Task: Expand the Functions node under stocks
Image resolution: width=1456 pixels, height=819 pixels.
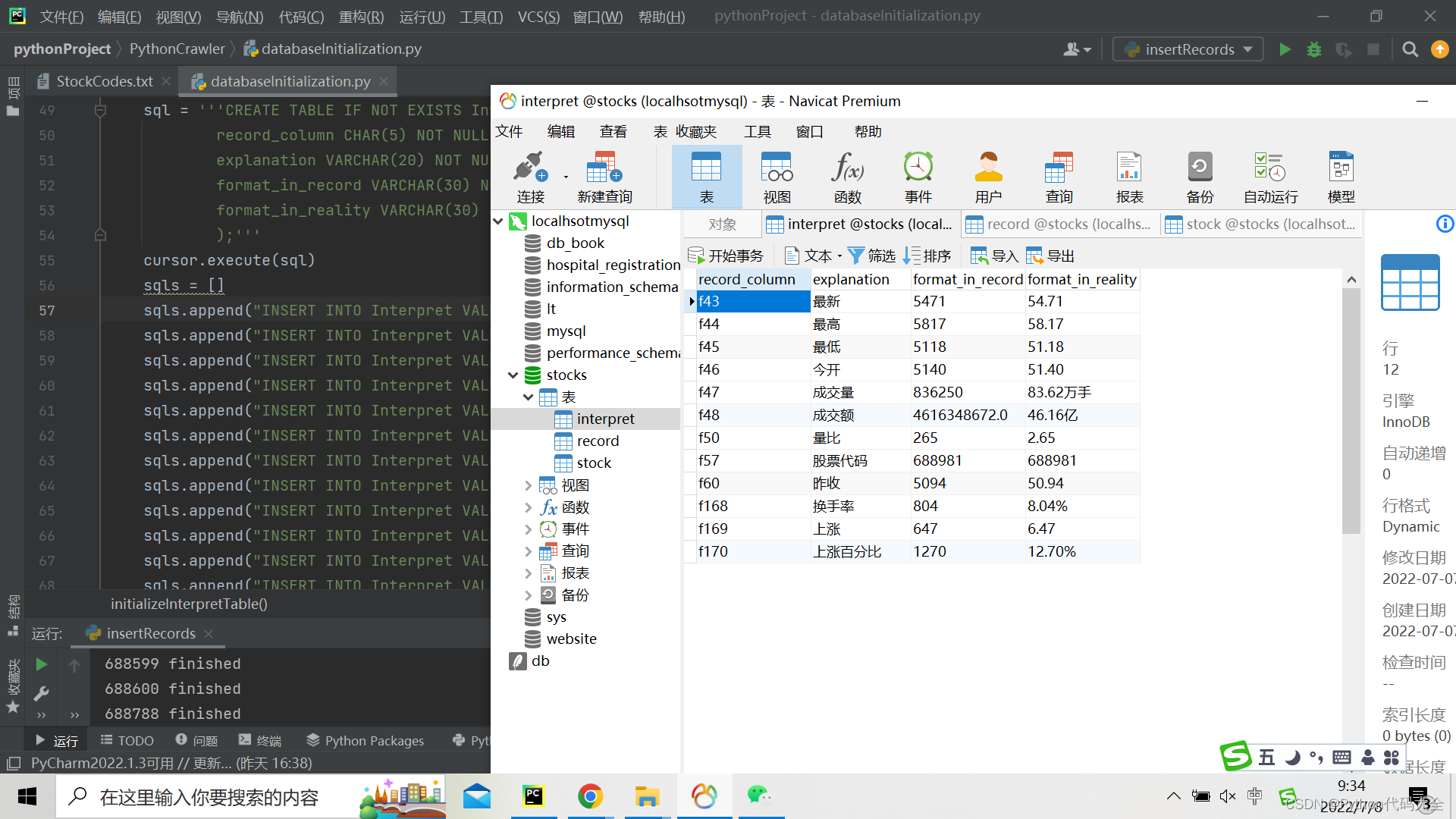Action: pos(529,507)
